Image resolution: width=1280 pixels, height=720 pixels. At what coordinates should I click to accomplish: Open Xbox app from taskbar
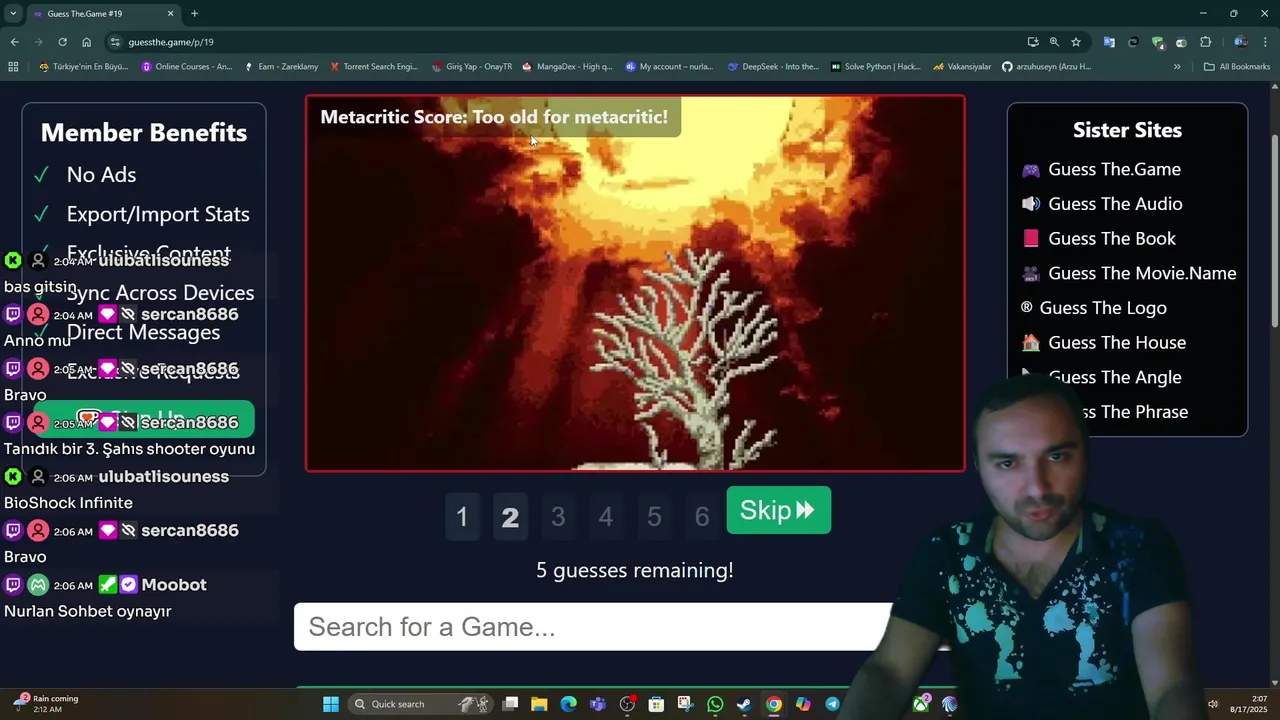(x=920, y=704)
